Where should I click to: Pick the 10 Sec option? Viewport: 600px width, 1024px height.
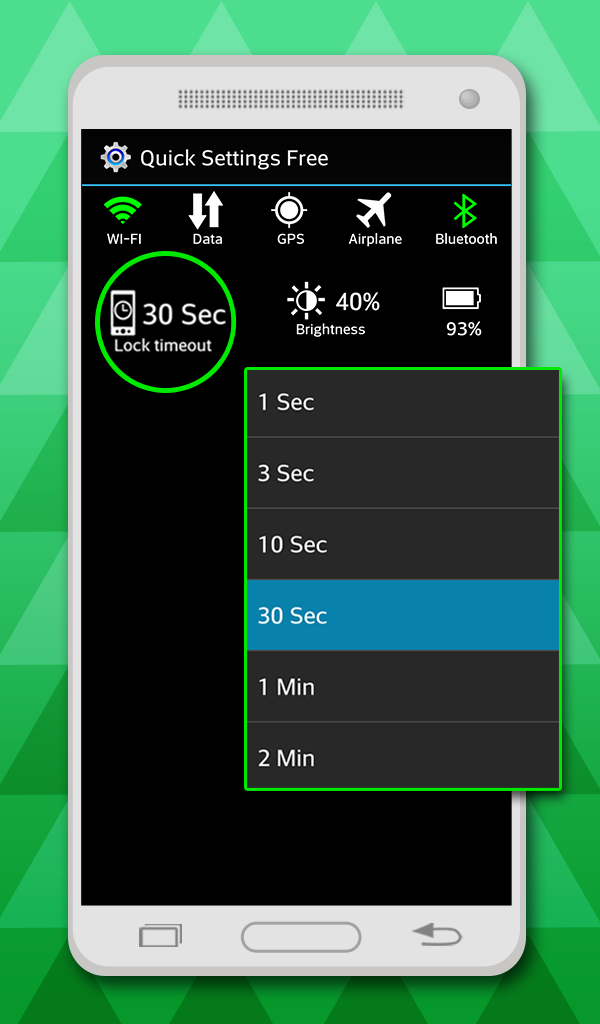[403, 544]
